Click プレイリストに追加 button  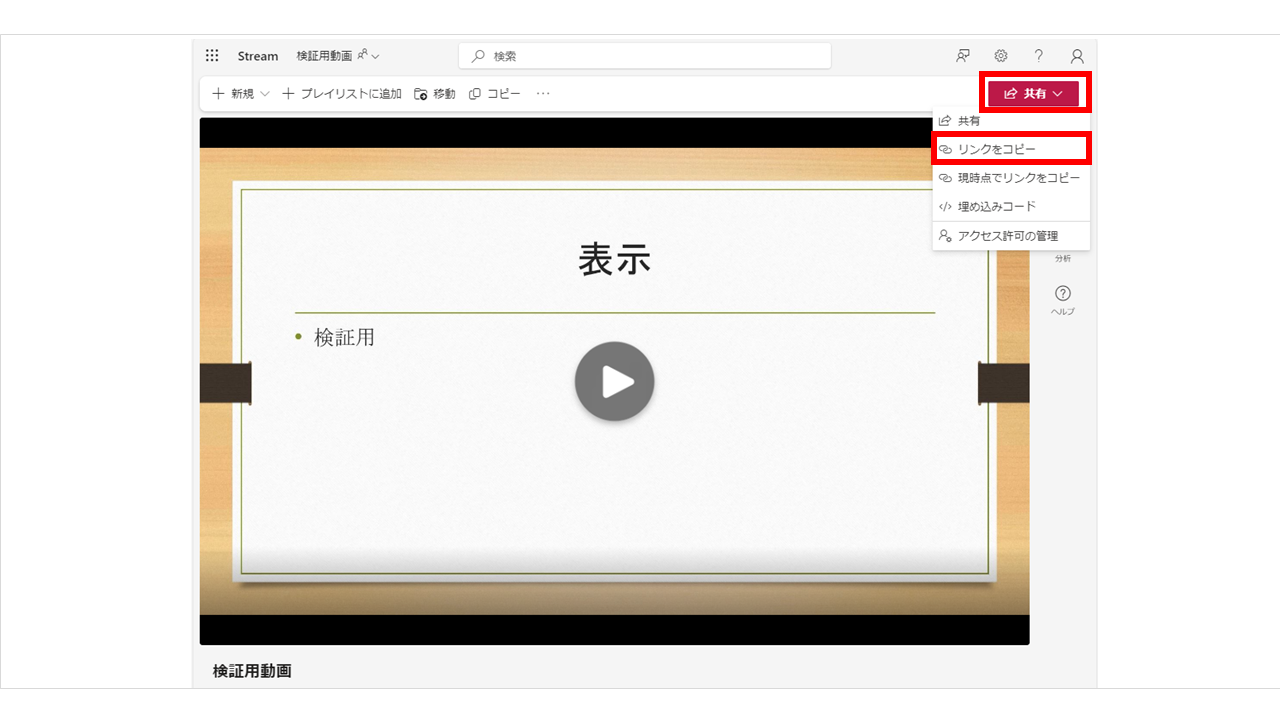[342, 94]
